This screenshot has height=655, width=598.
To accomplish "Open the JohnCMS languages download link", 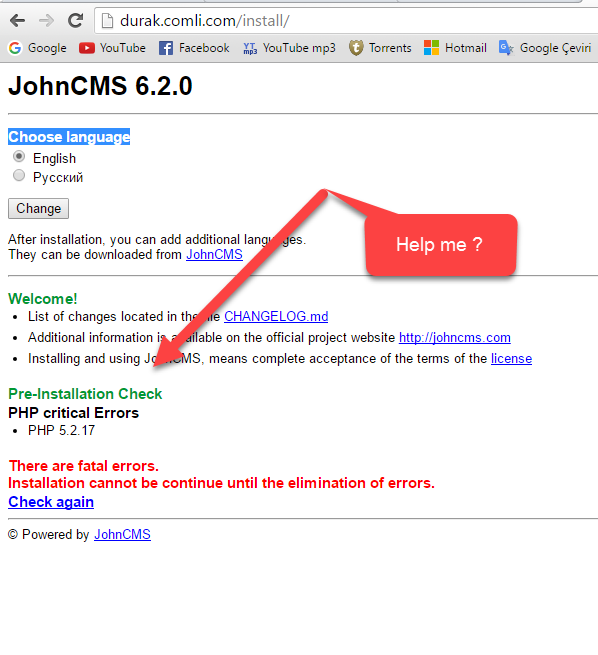I will tap(214, 254).
